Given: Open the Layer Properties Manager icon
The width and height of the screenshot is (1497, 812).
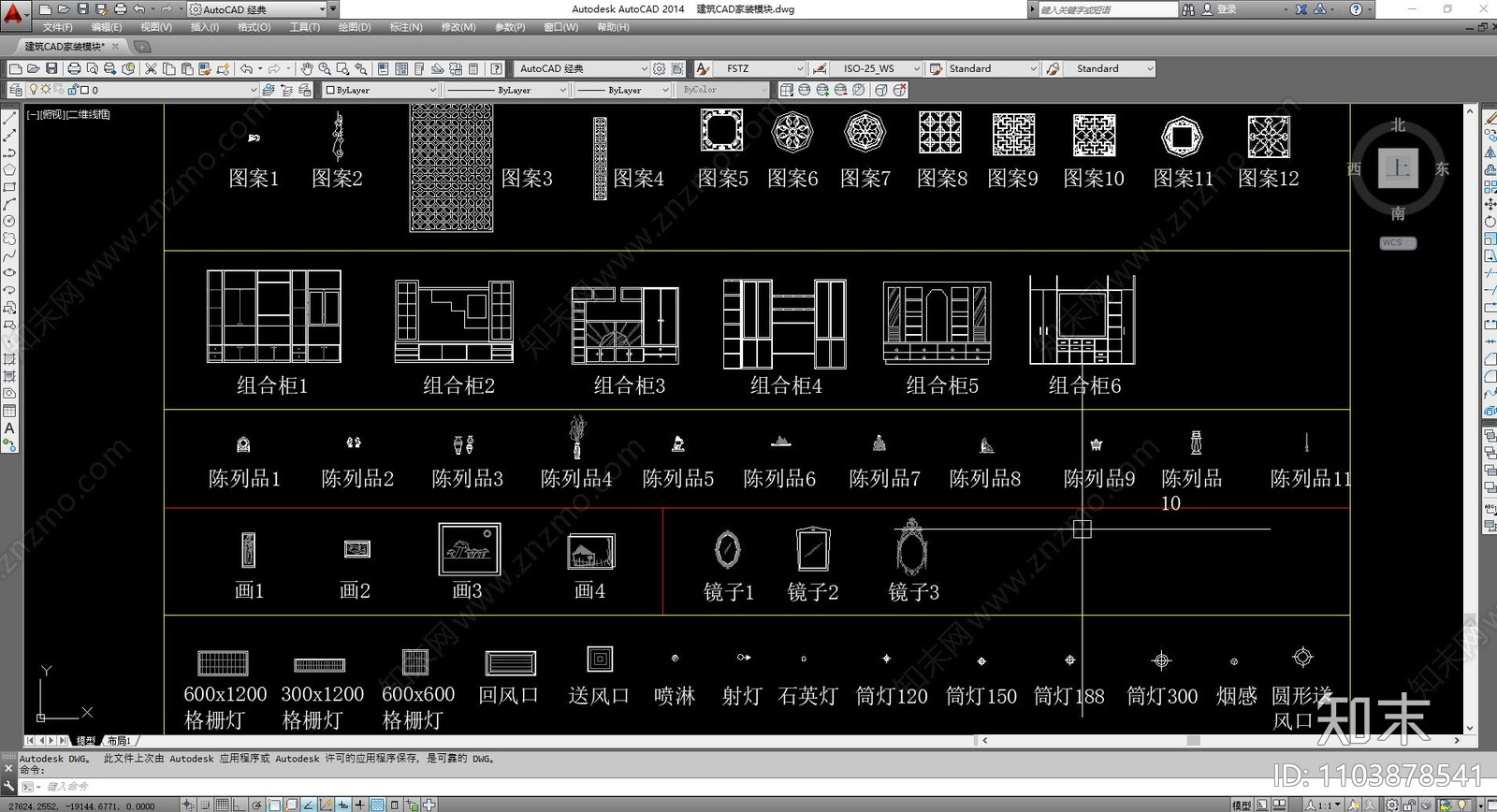Looking at the screenshot, I should click(x=14, y=90).
